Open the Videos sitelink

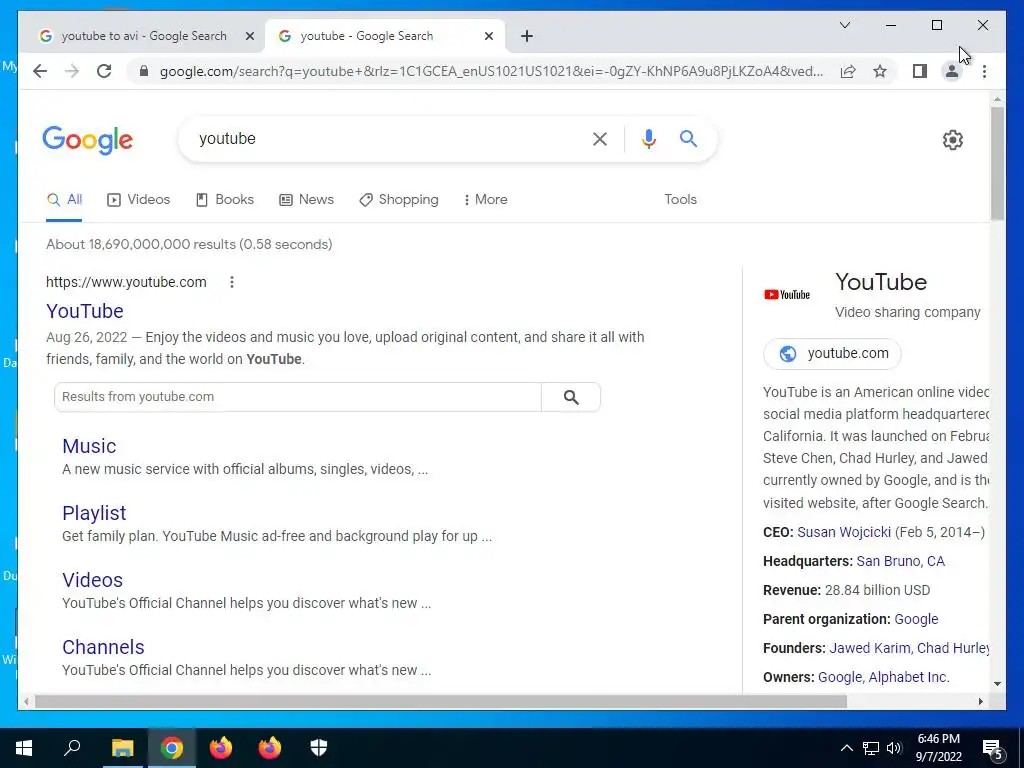(x=92, y=580)
